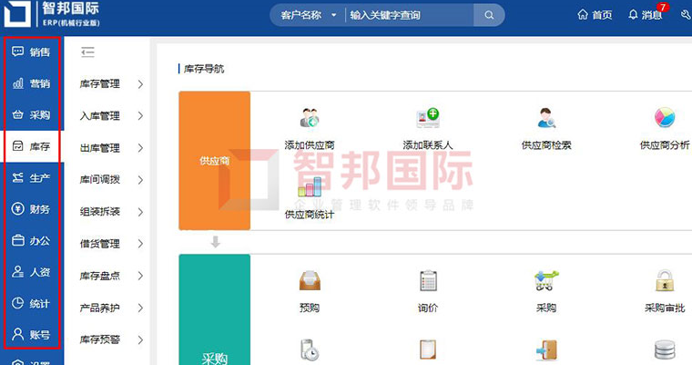
Task: Select the 库存 inventory sidebar module
Action: 31,146
